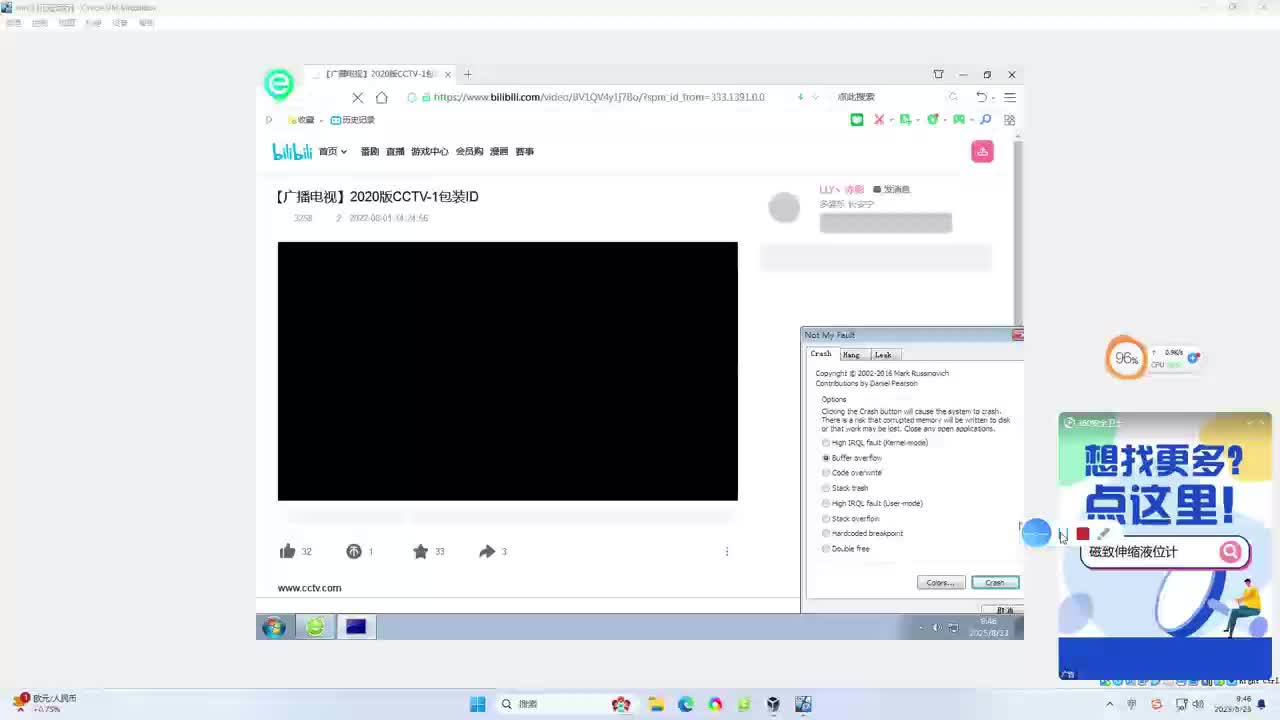Image resolution: width=1280 pixels, height=720 pixels.
Task: Like the video with the thumbs-up icon
Action: (x=287, y=551)
